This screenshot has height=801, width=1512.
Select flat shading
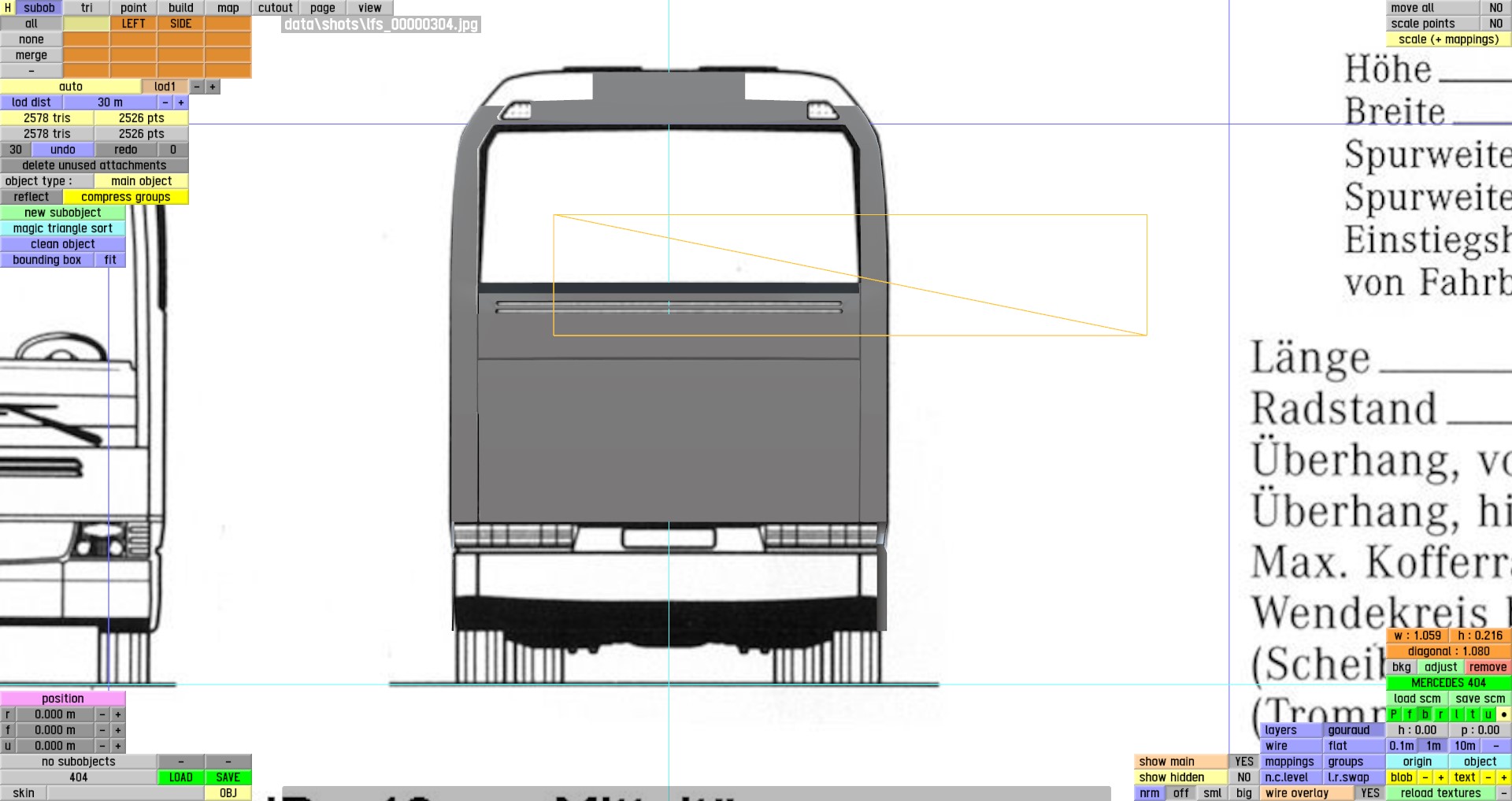coord(1354,746)
